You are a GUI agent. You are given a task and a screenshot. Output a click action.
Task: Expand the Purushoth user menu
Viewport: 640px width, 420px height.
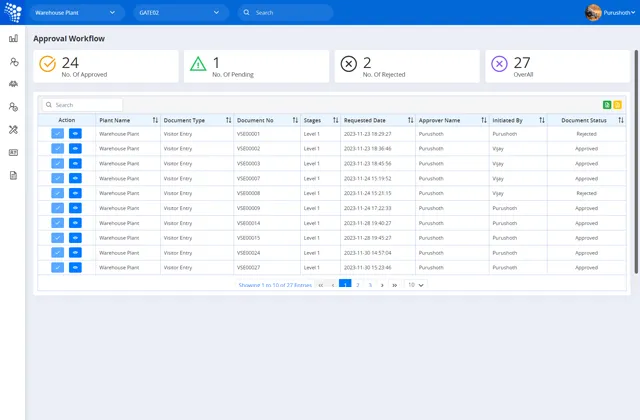pos(619,13)
